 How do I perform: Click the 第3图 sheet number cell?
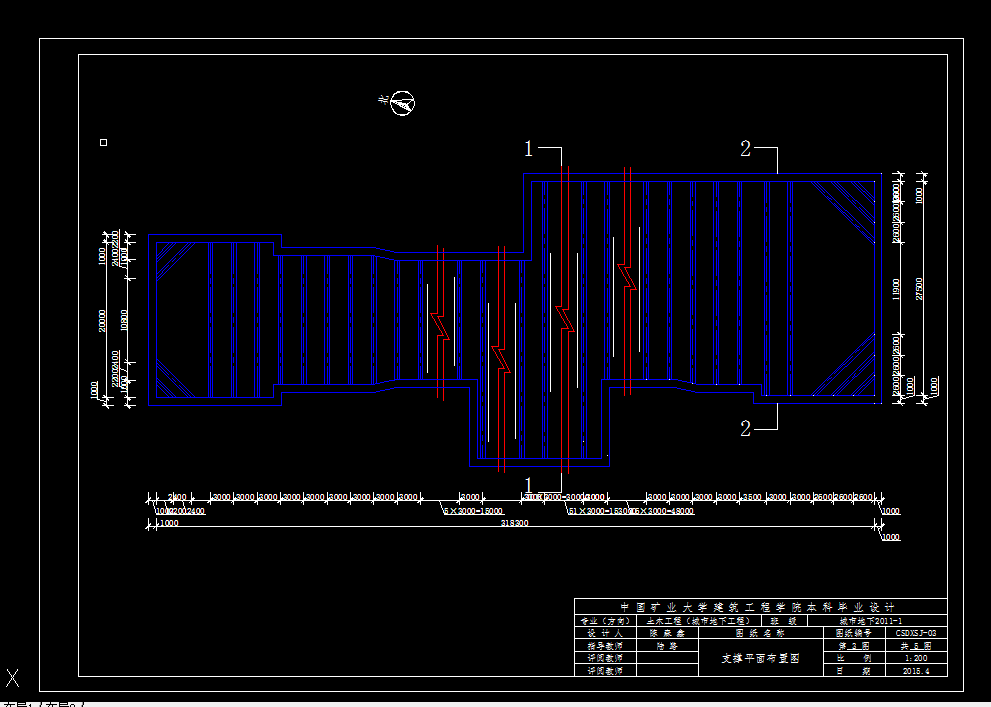(854, 646)
